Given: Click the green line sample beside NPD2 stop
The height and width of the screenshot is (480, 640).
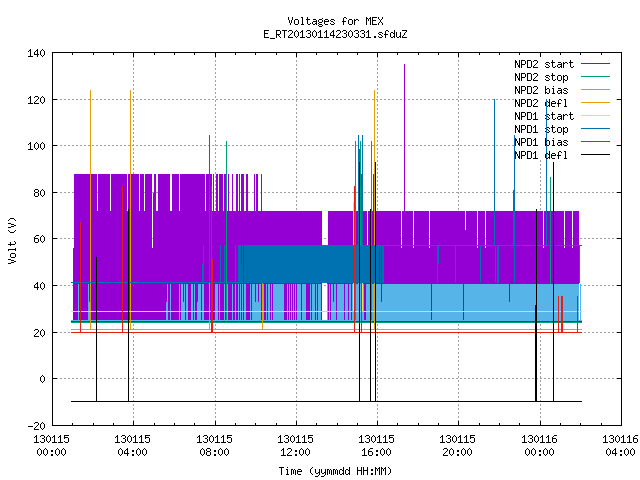Looking at the screenshot, I should click(x=596, y=77).
